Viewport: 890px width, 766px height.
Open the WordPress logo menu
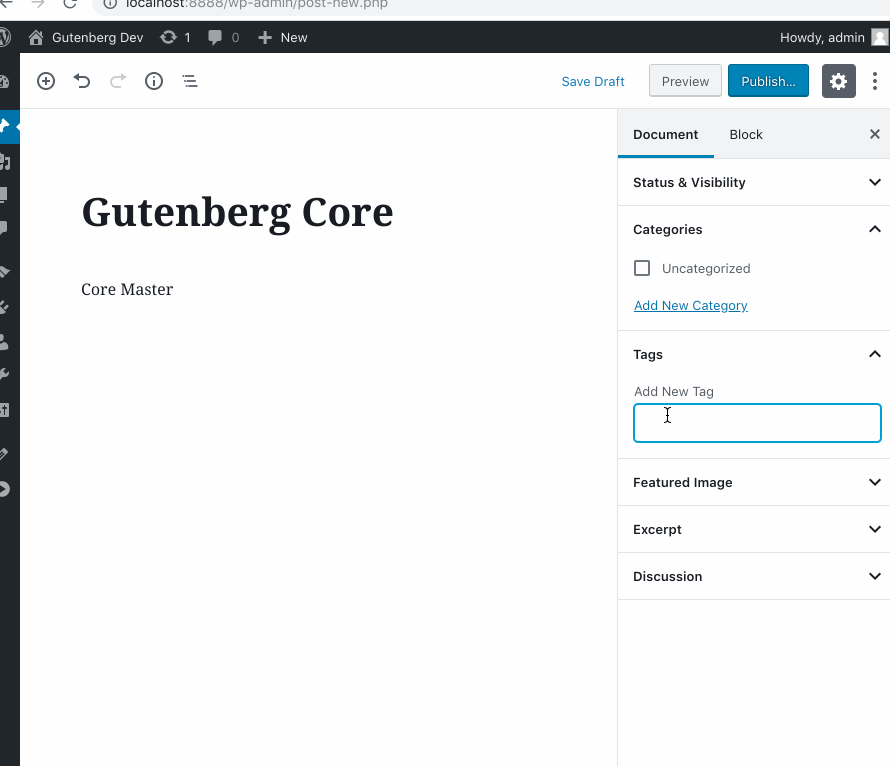pyautogui.click(x=5, y=37)
